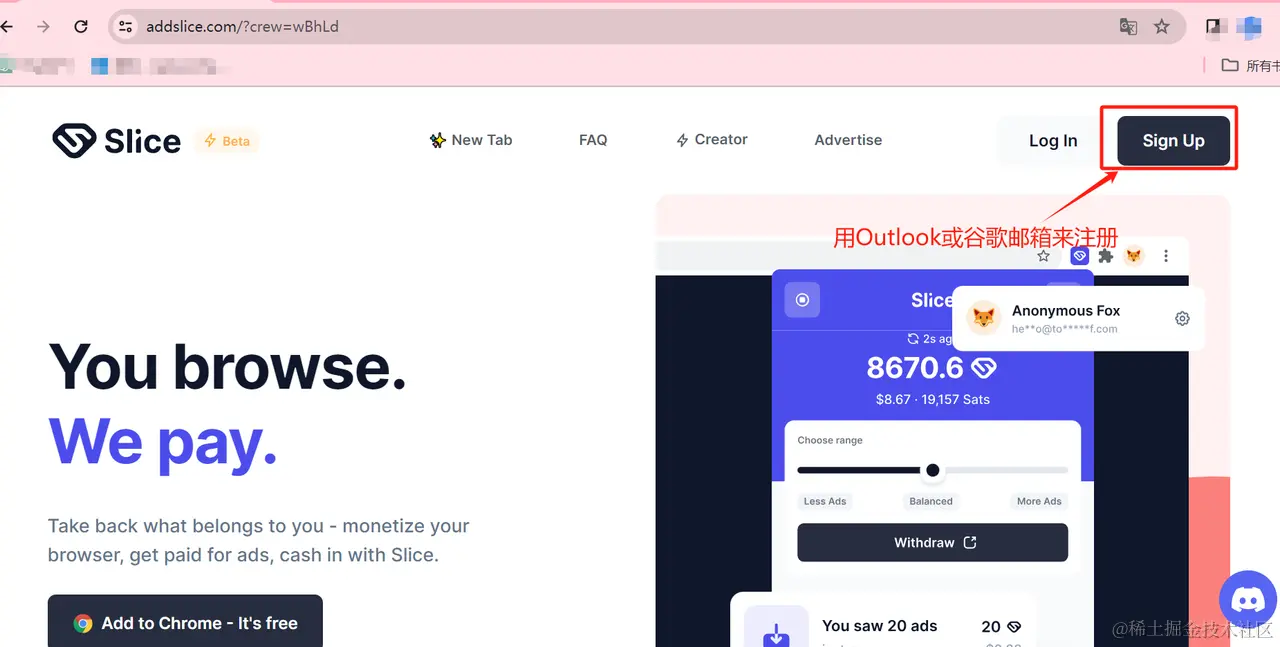Click the $8.67 · 19,157 Sats text

[x=932, y=399]
